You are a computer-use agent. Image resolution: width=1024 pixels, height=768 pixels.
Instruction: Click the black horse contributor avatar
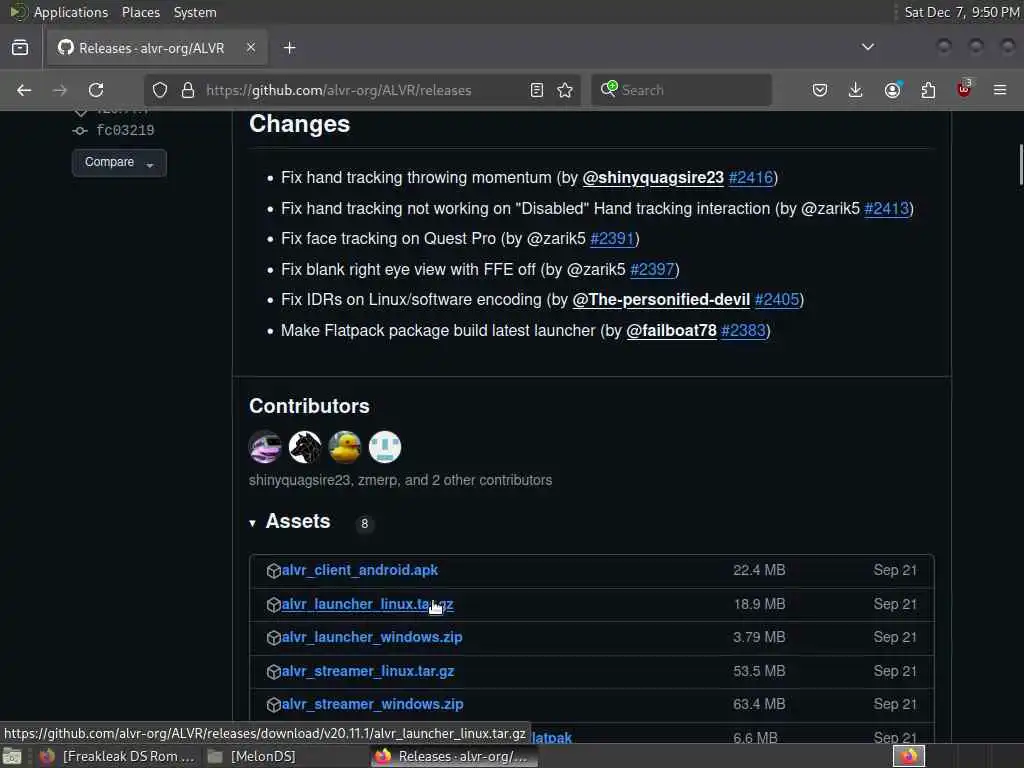pos(305,447)
